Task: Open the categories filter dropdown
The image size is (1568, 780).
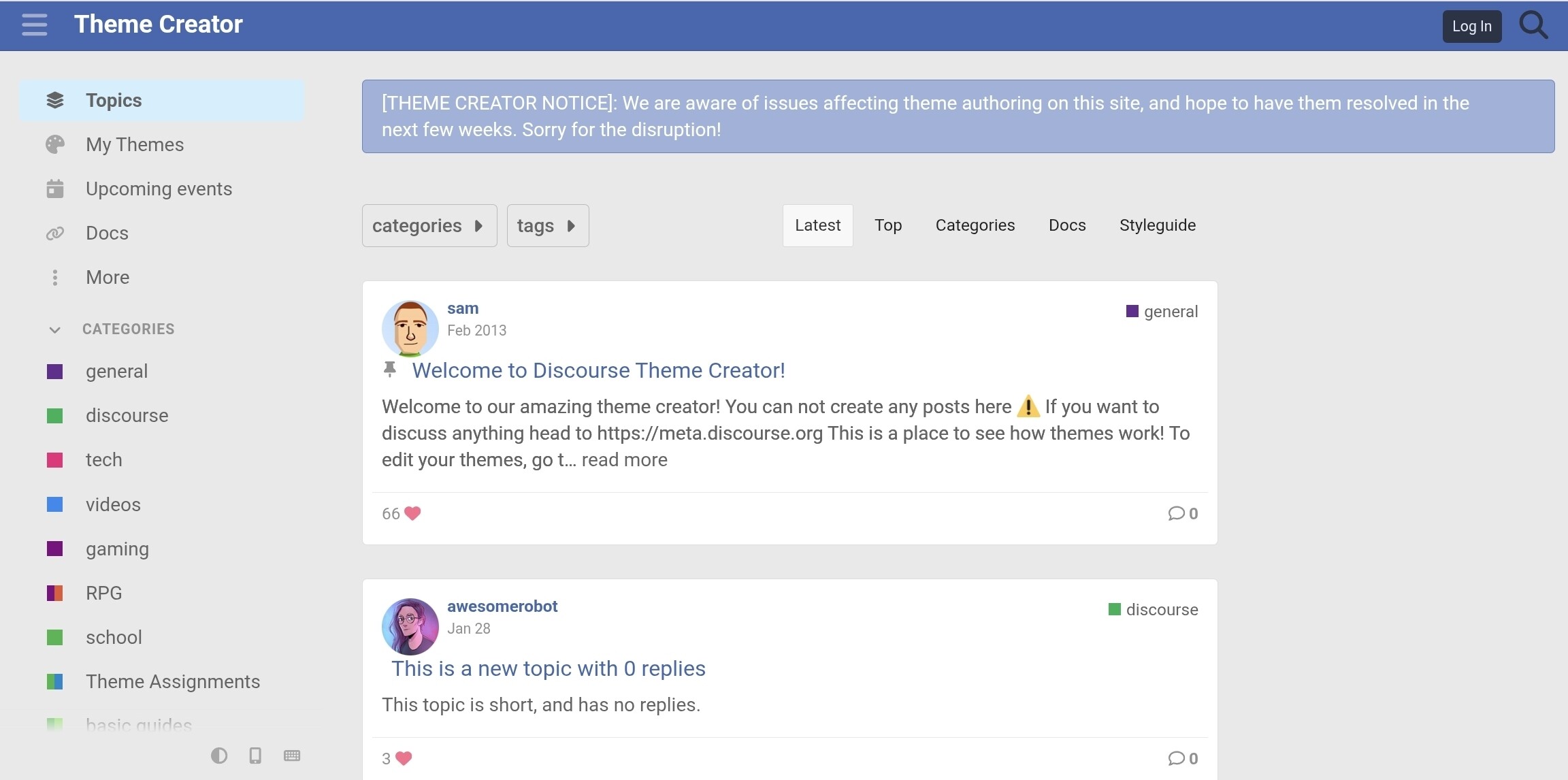Action: (429, 226)
